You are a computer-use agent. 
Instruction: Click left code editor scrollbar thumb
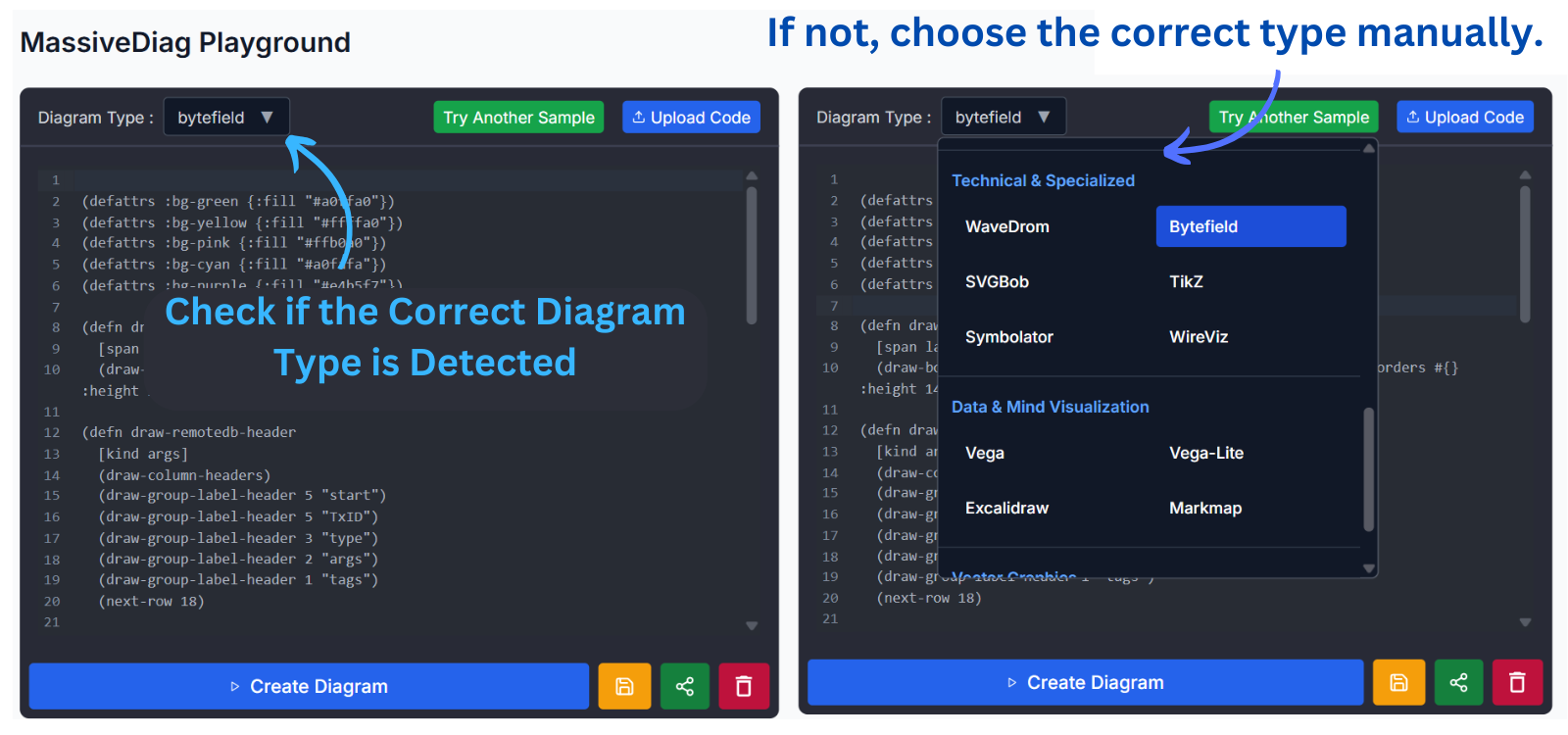coord(752,255)
